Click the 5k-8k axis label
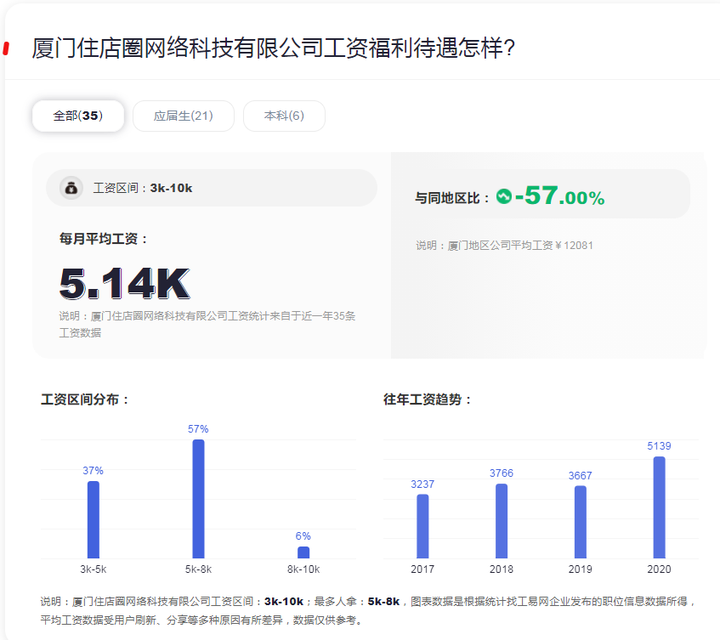 (198, 569)
